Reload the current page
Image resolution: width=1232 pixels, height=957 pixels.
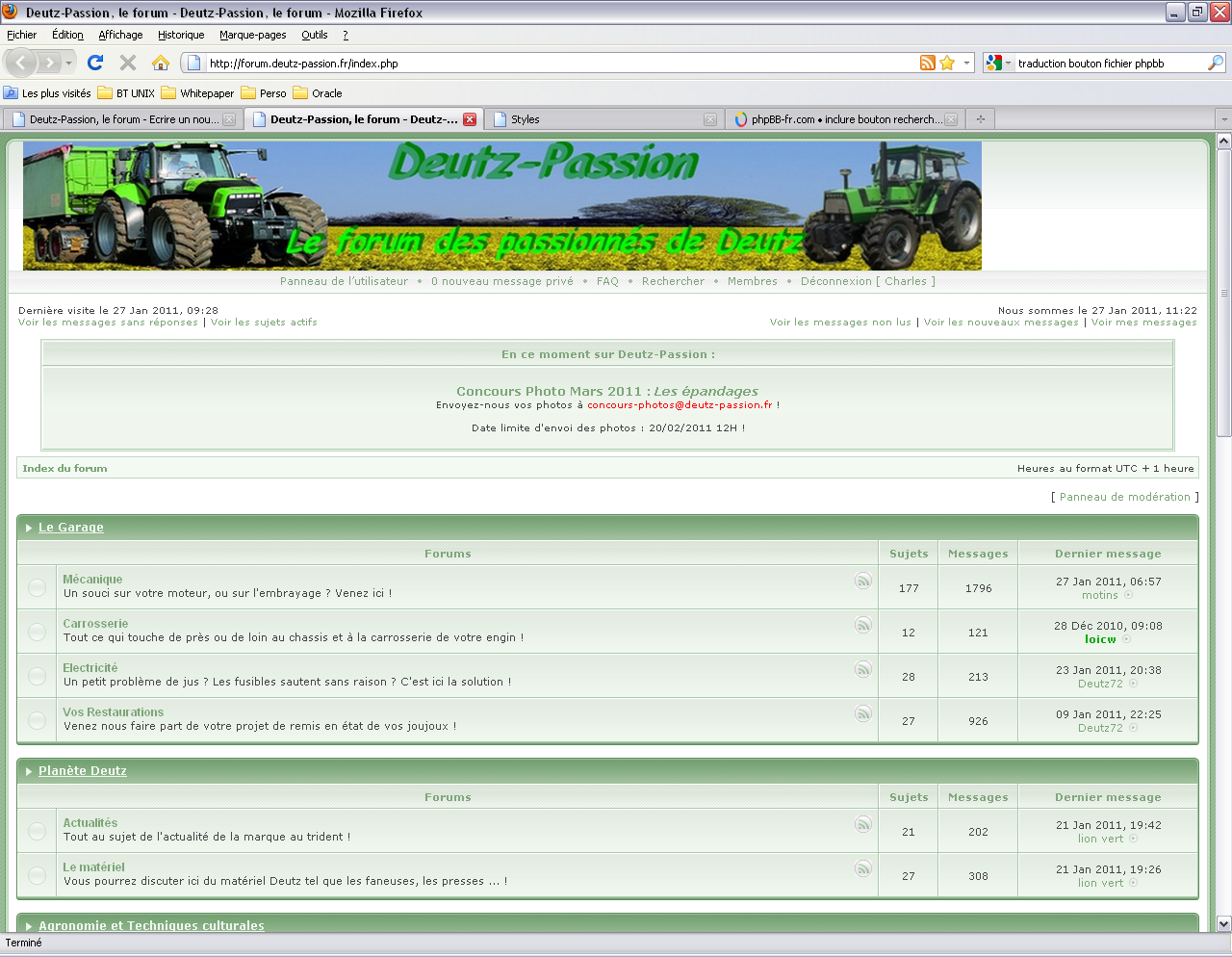(x=94, y=63)
